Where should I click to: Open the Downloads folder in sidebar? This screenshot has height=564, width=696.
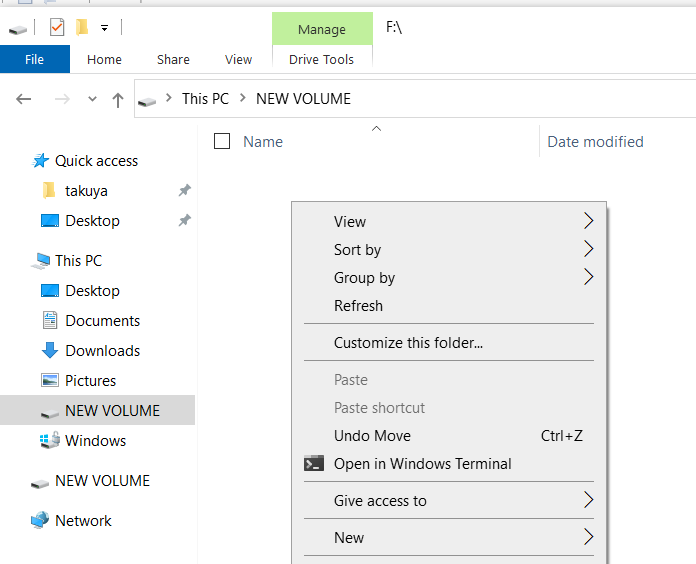pyautogui.click(x=102, y=351)
